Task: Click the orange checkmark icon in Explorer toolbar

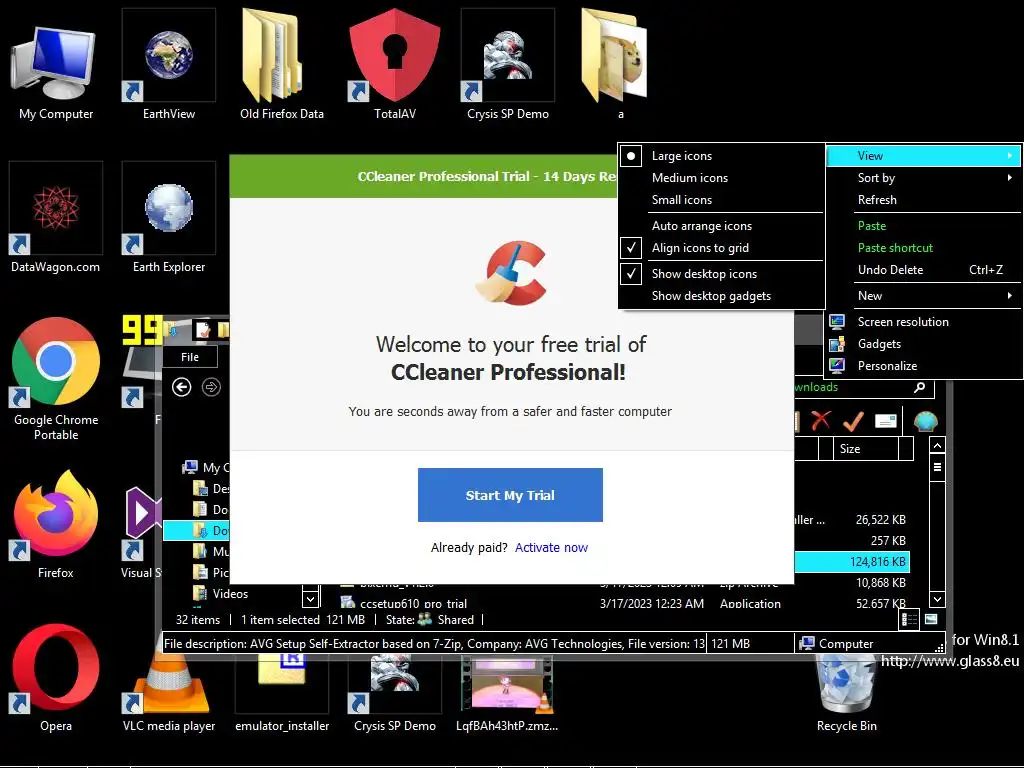Action: pos(853,421)
